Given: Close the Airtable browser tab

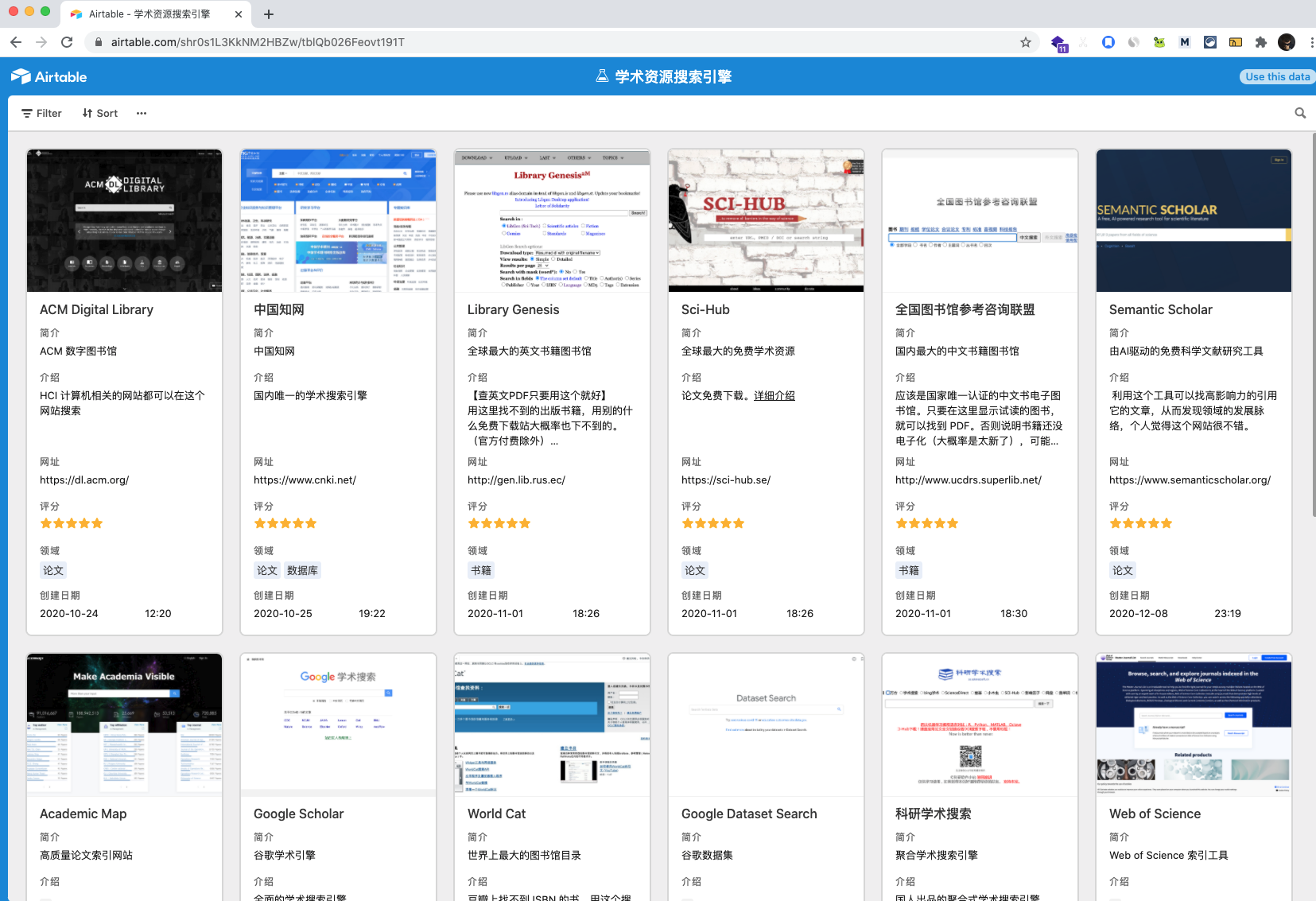Looking at the screenshot, I should [x=239, y=14].
